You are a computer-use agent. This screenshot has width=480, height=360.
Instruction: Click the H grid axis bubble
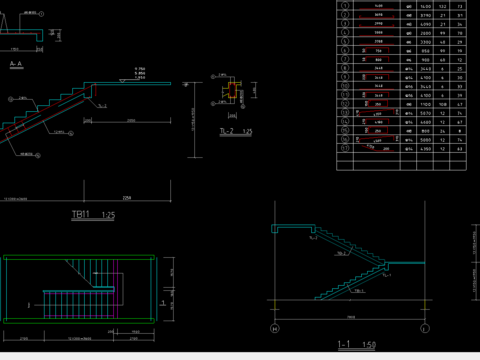(x=275, y=329)
